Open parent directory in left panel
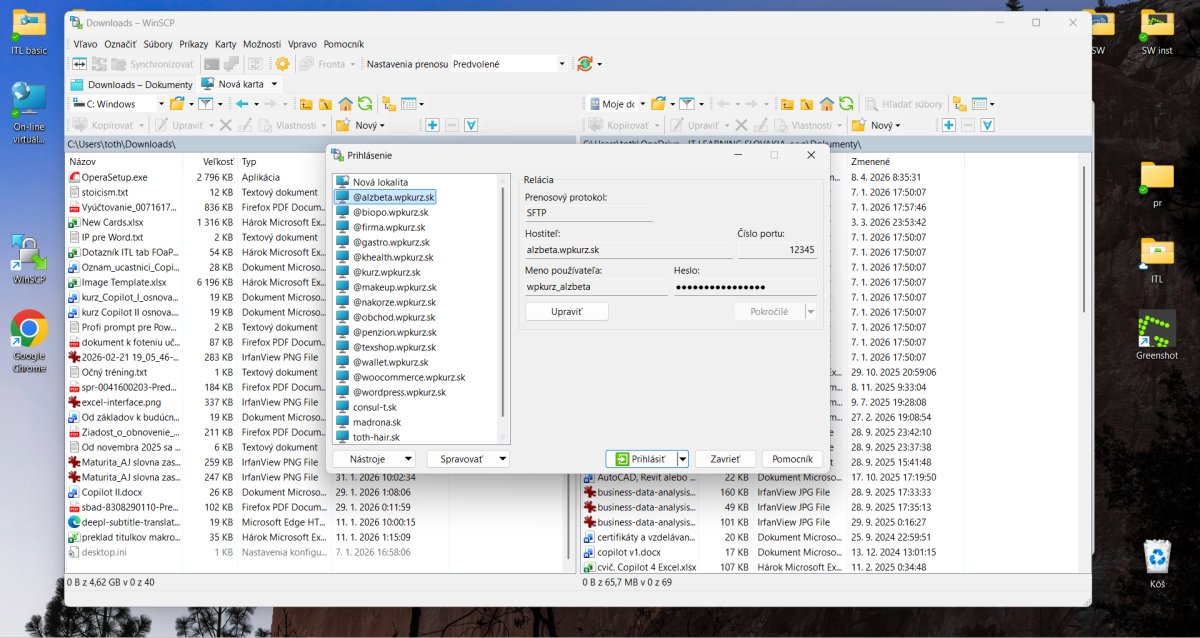The height and width of the screenshot is (638, 1200). coord(305,104)
